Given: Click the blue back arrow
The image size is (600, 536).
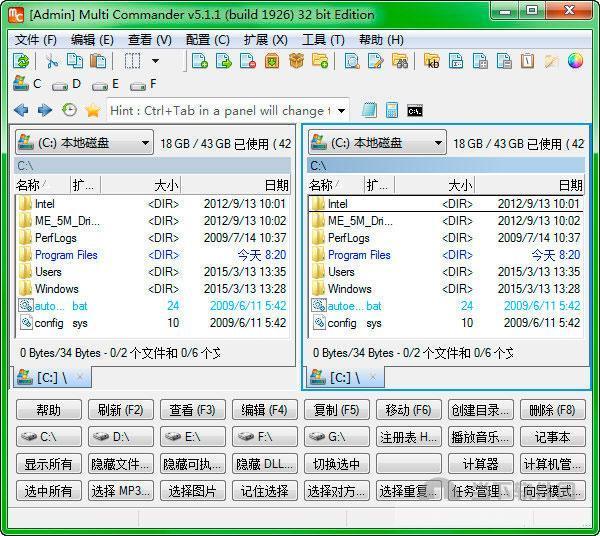Looking at the screenshot, I should [x=21, y=111].
